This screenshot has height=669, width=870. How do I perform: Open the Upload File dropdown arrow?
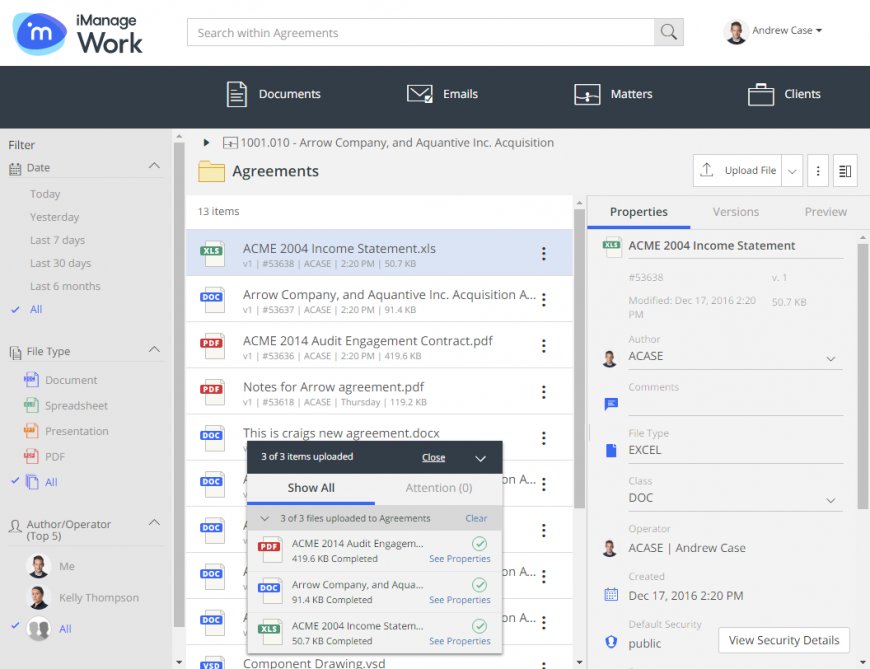[792, 171]
